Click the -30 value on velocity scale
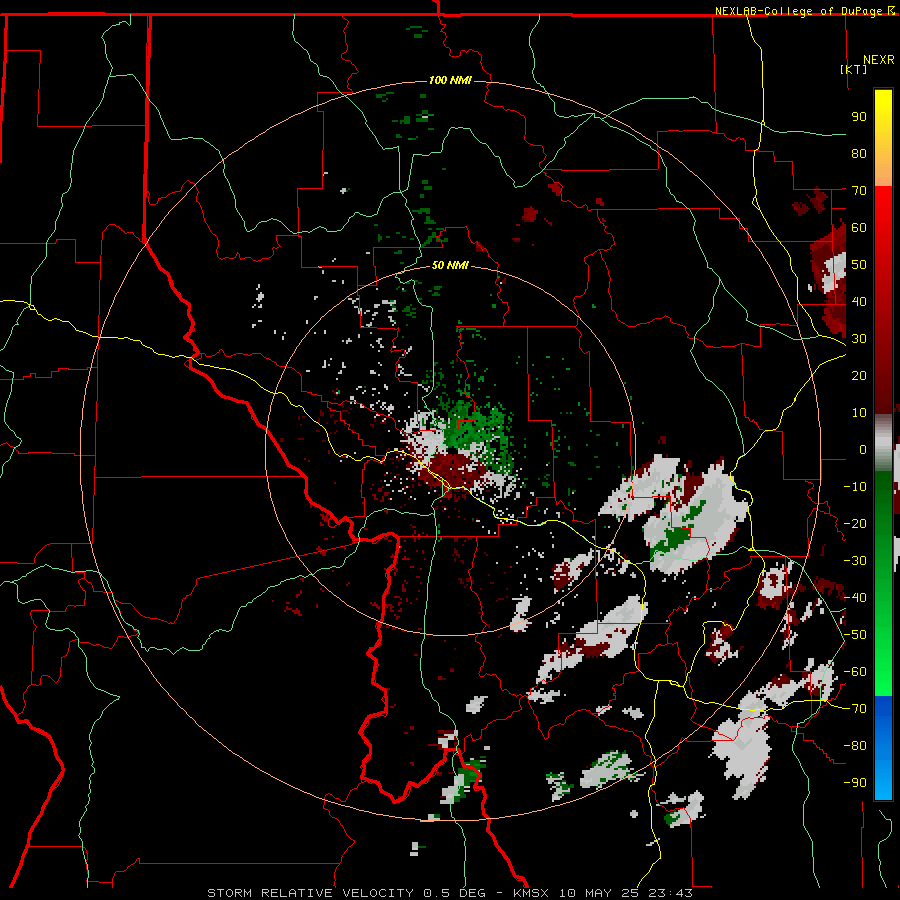The image size is (900, 900). 855,561
